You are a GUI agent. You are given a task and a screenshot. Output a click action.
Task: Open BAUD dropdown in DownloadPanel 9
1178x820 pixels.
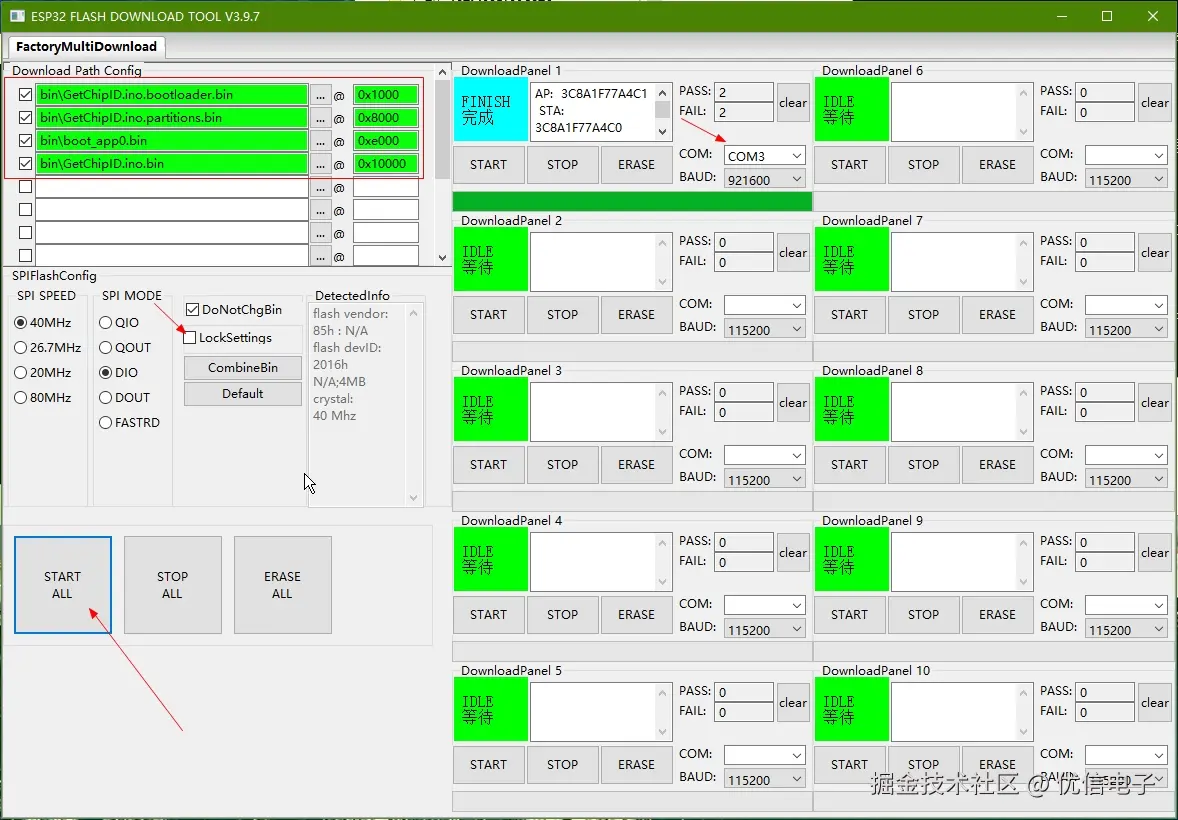click(1125, 629)
